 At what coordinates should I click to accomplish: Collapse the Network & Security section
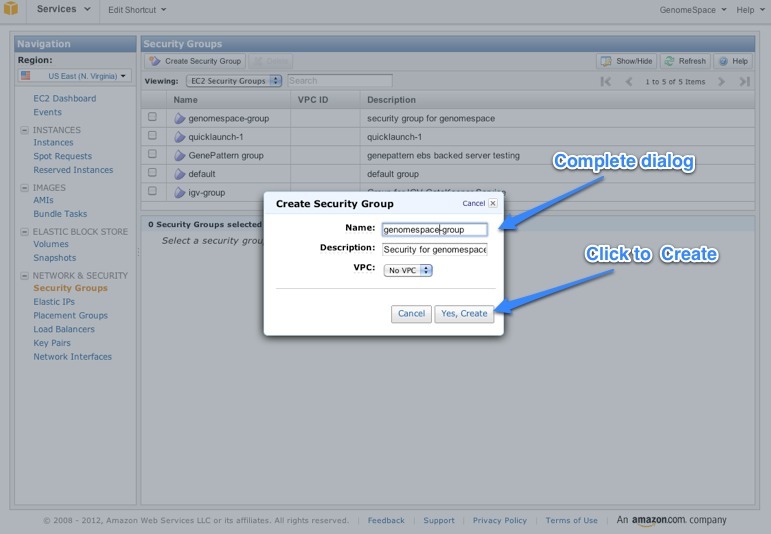pyautogui.click(x=24, y=275)
